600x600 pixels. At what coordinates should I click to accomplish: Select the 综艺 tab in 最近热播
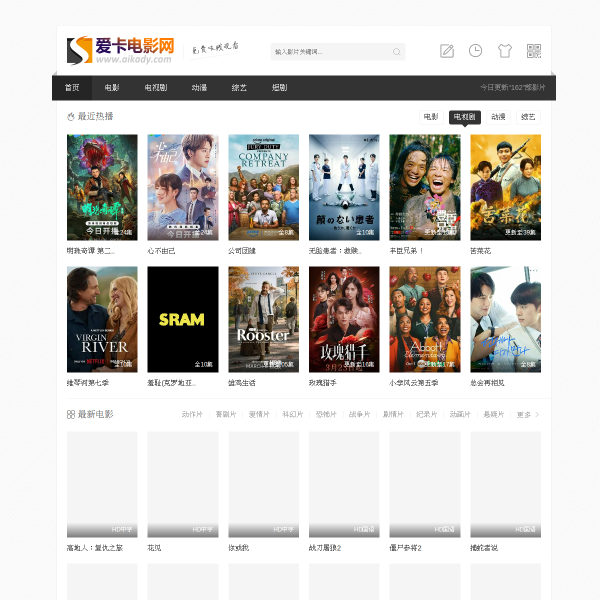[x=528, y=117]
